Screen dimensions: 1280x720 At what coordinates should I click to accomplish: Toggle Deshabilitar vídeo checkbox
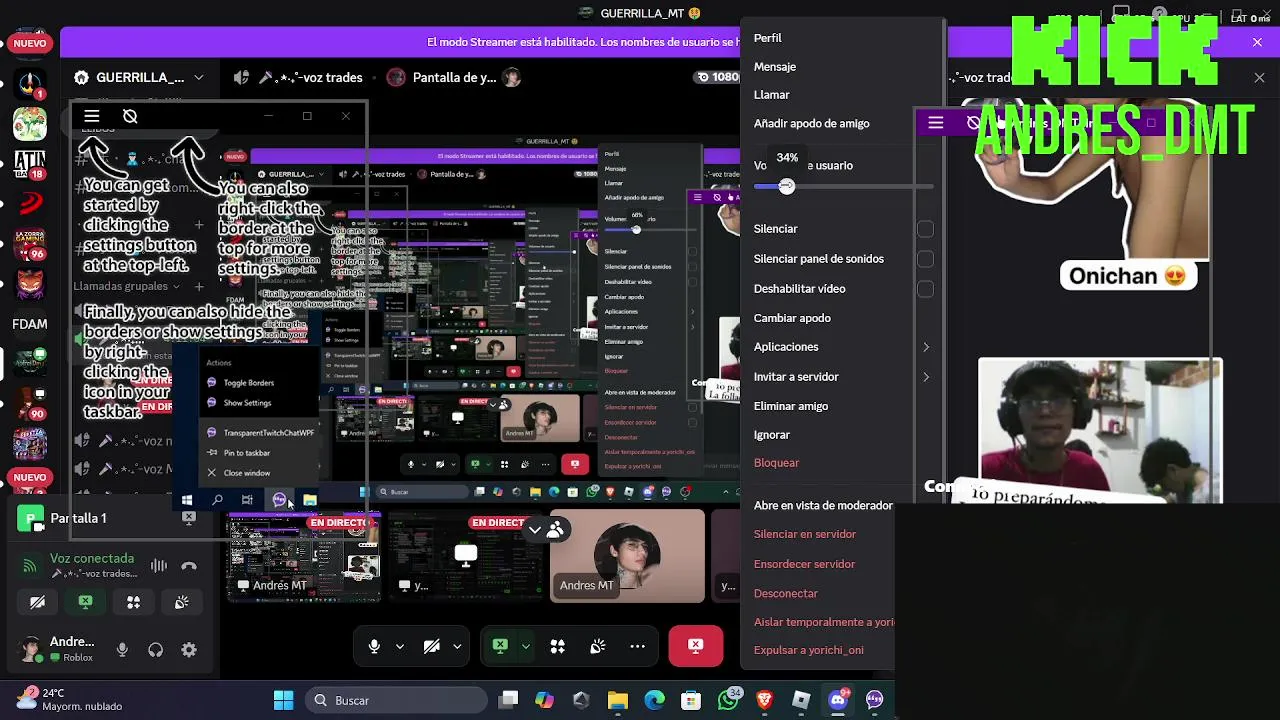coord(925,289)
